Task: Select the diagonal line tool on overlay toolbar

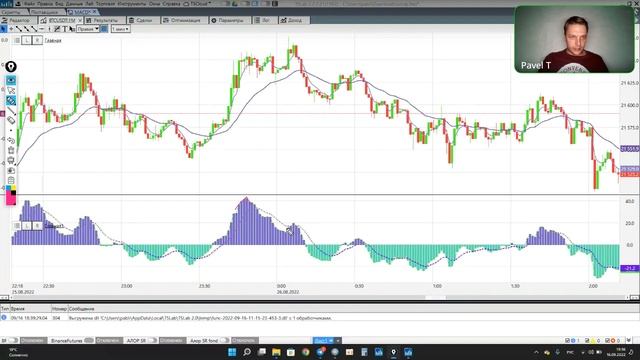Action: coord(11,111)
